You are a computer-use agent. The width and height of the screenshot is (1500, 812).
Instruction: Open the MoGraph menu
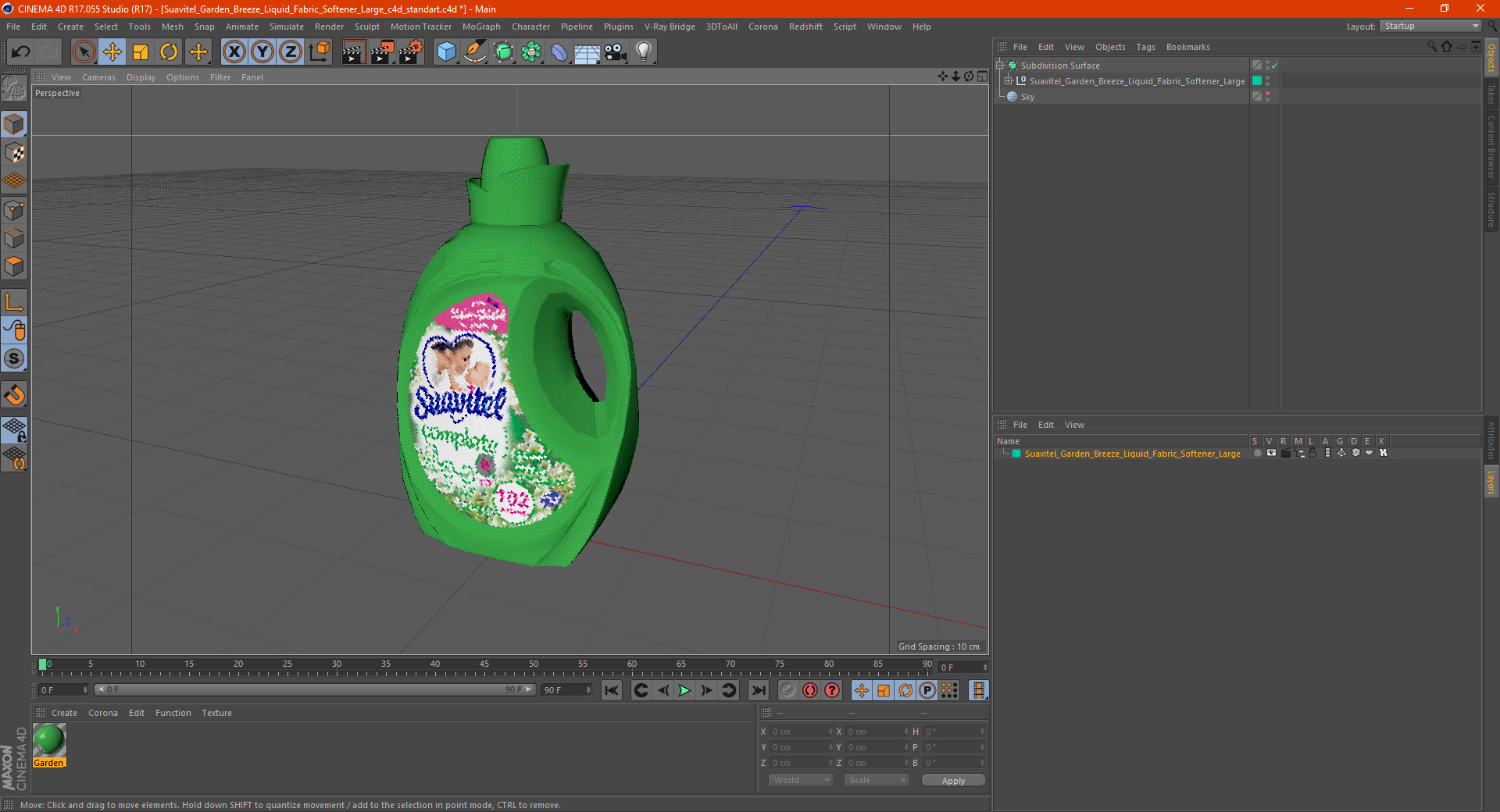481,27
